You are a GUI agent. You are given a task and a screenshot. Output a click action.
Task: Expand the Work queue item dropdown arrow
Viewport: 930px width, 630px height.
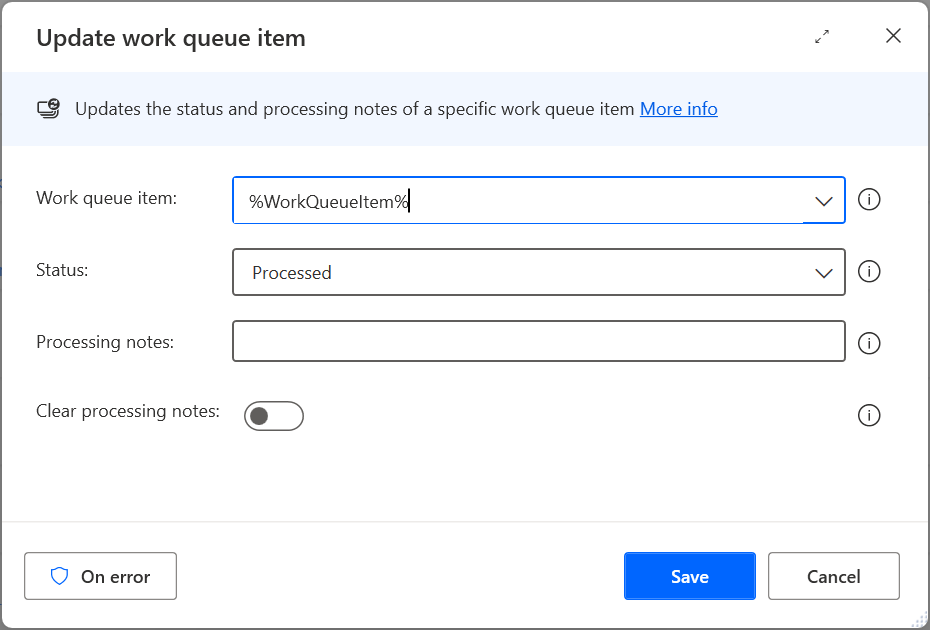(824, 201)
